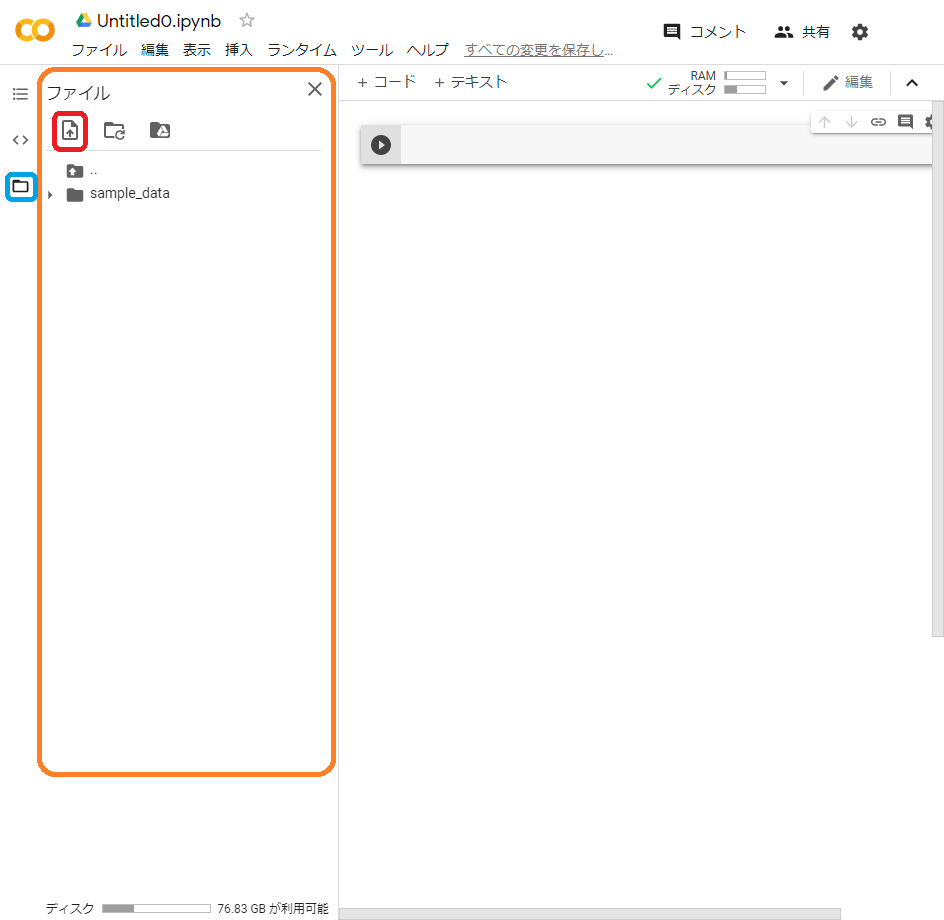Add a text cell with + テキスト
The height and width of the screenshot is (920, 944).
pyautogui.click(x=470, y=82)
